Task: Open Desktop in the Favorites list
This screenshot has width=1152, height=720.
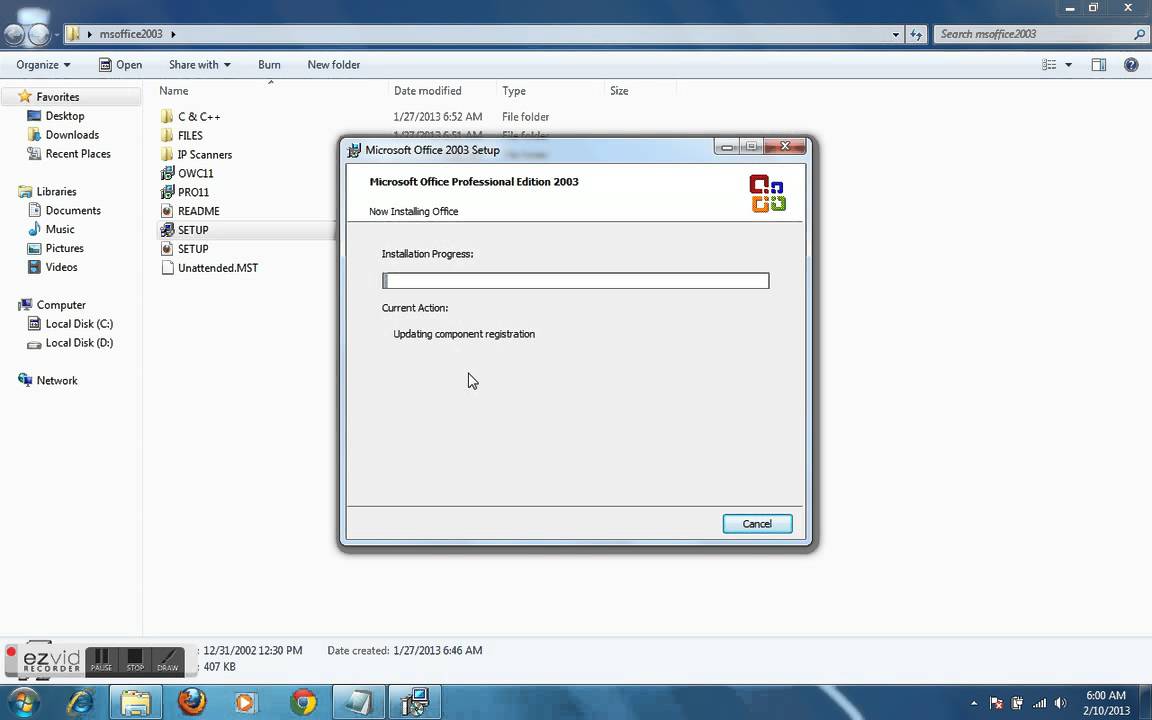Action: (56, 116)
